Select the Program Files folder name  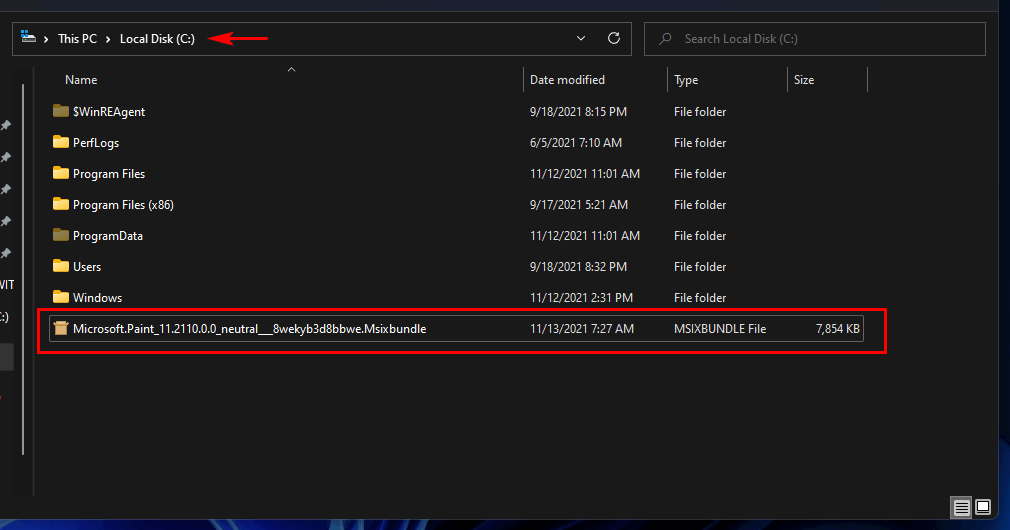pos(109,173)
